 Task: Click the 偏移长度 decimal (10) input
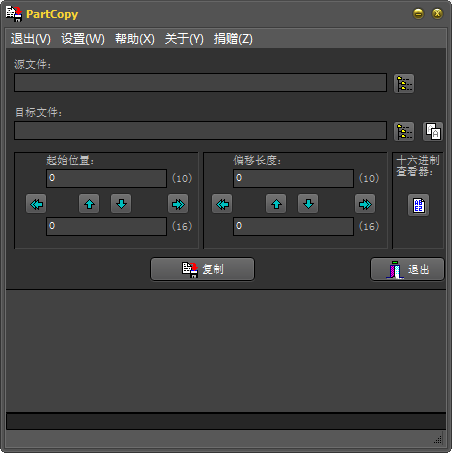293,178
